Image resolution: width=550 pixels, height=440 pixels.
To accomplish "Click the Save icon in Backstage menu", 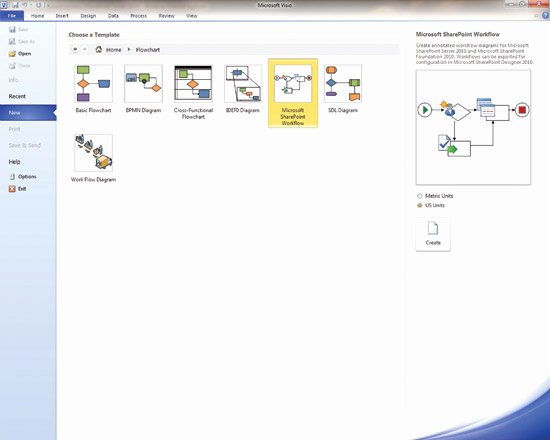I will pyautogui.click(x=12, y=29).
